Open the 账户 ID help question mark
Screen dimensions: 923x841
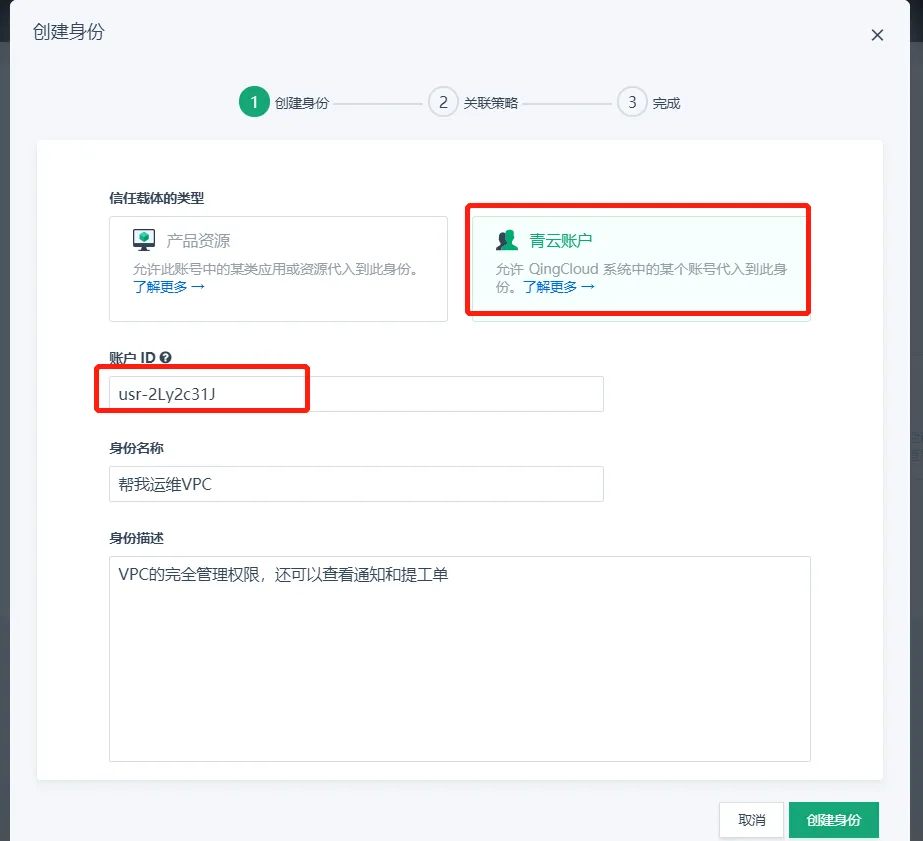point(165,357)
